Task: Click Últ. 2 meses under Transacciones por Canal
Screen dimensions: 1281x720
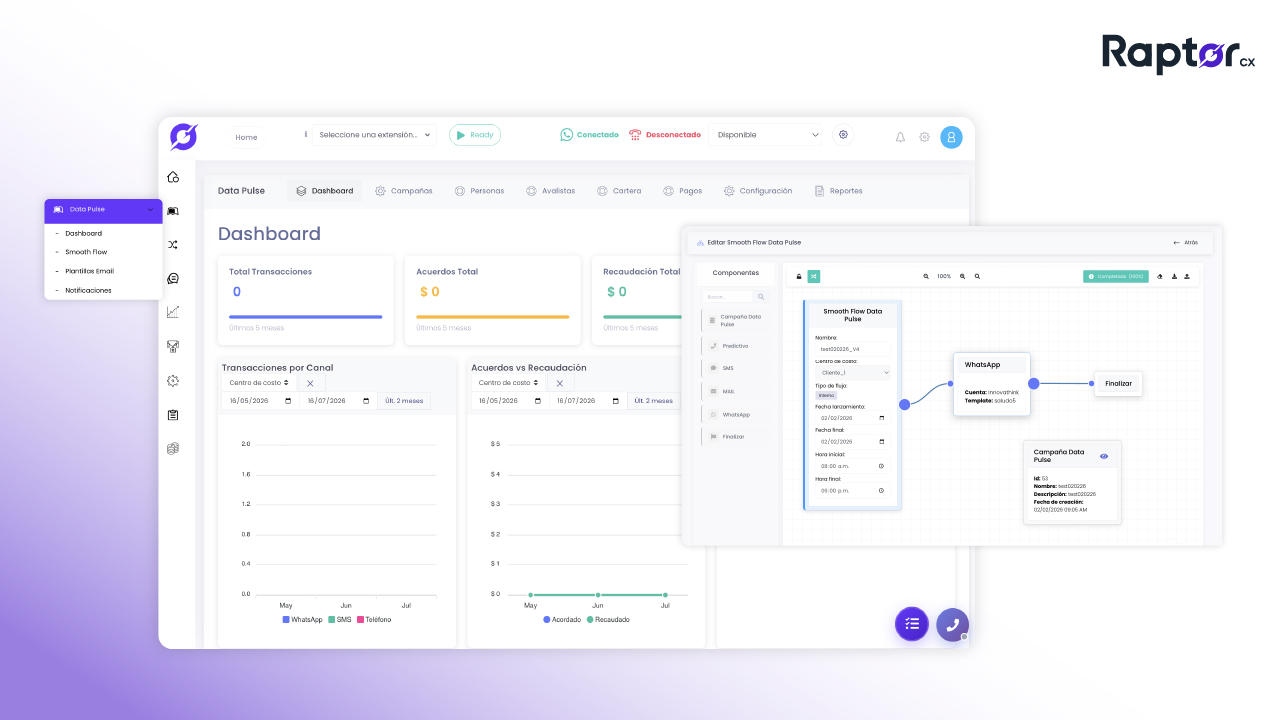Action: click(404, 401)
